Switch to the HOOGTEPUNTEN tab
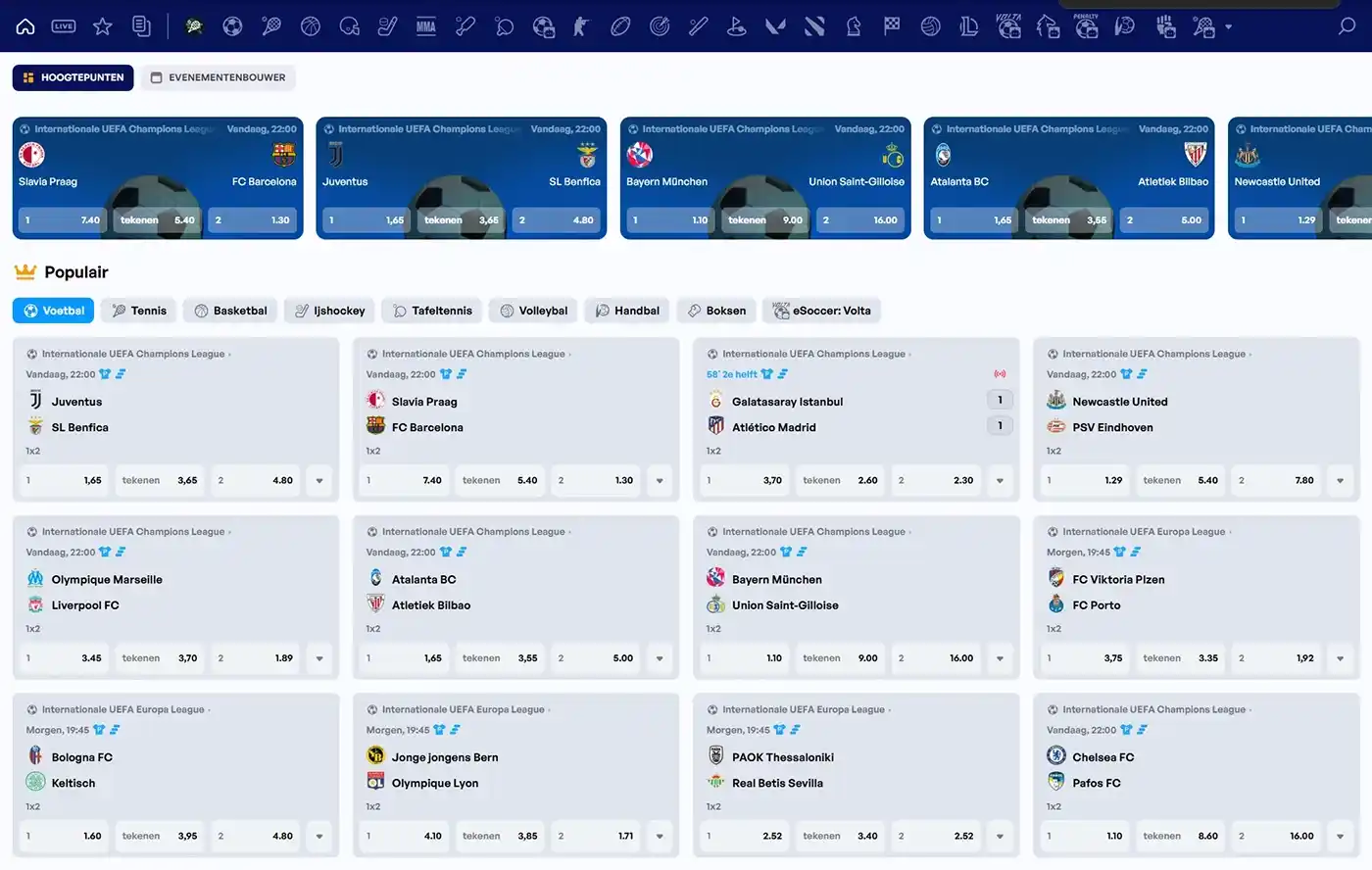1372x870 pixels. pos(73,77)
